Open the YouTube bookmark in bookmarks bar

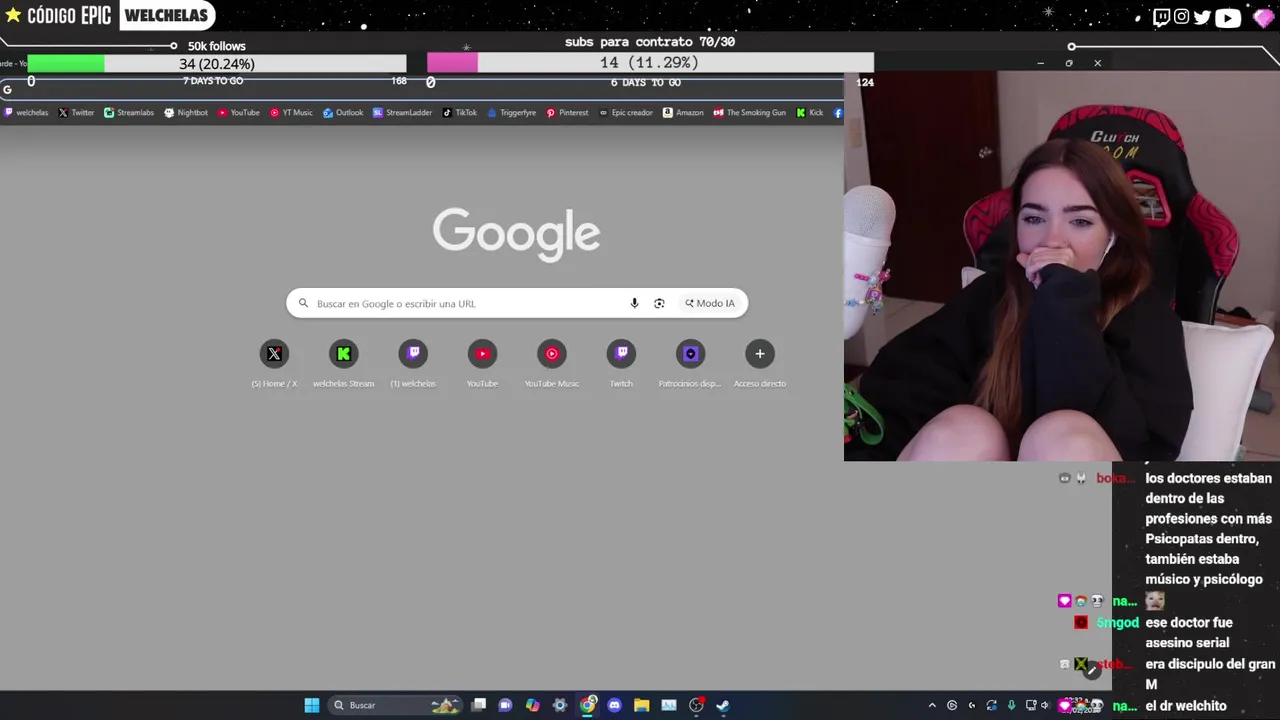(x=239, y=113)
